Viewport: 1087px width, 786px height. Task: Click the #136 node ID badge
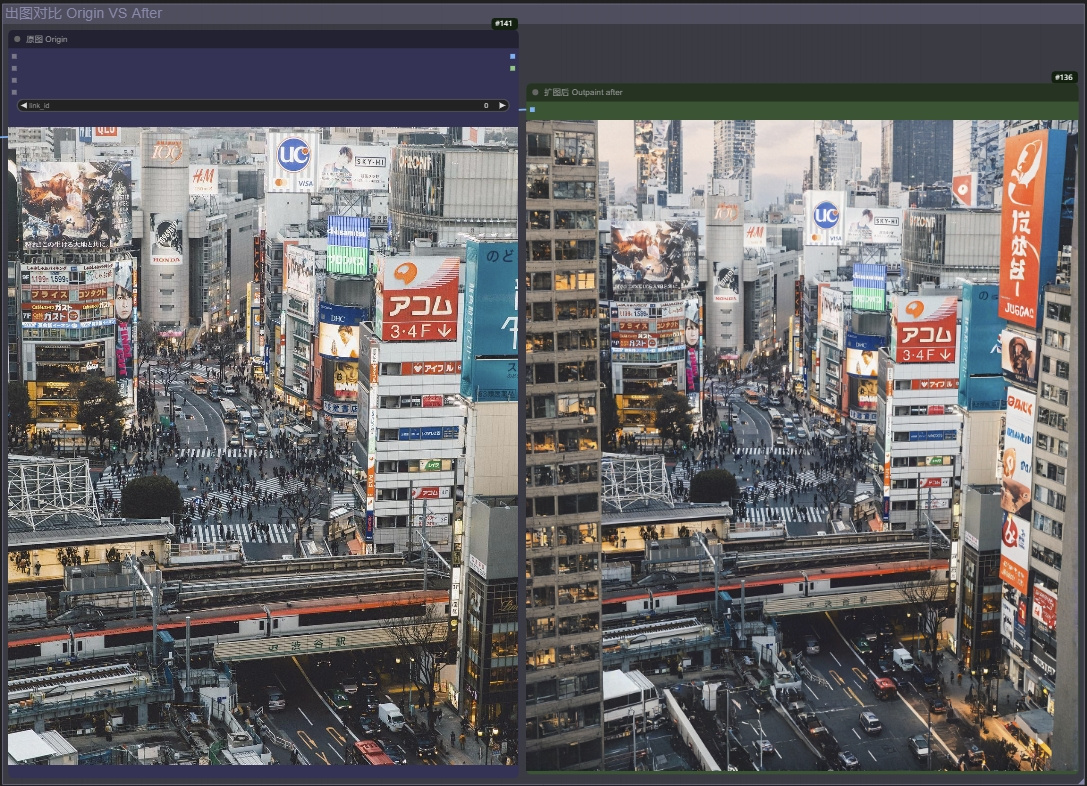coord(1063,77)
